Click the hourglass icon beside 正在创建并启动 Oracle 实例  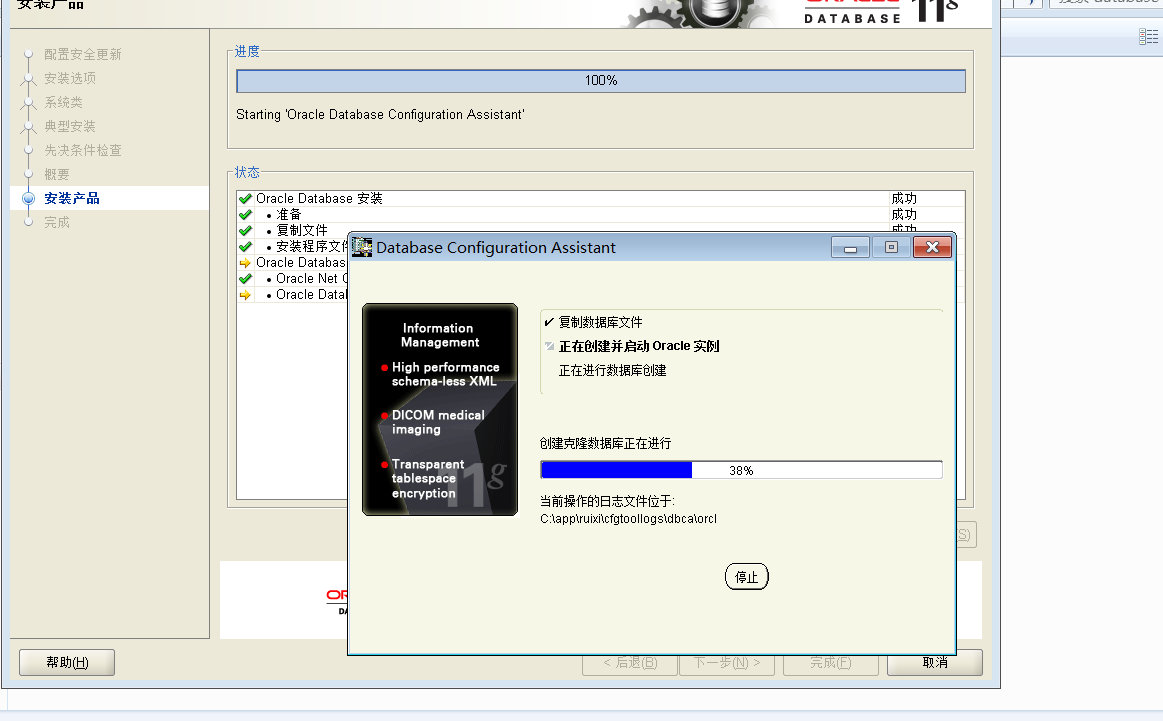point(549,346)
